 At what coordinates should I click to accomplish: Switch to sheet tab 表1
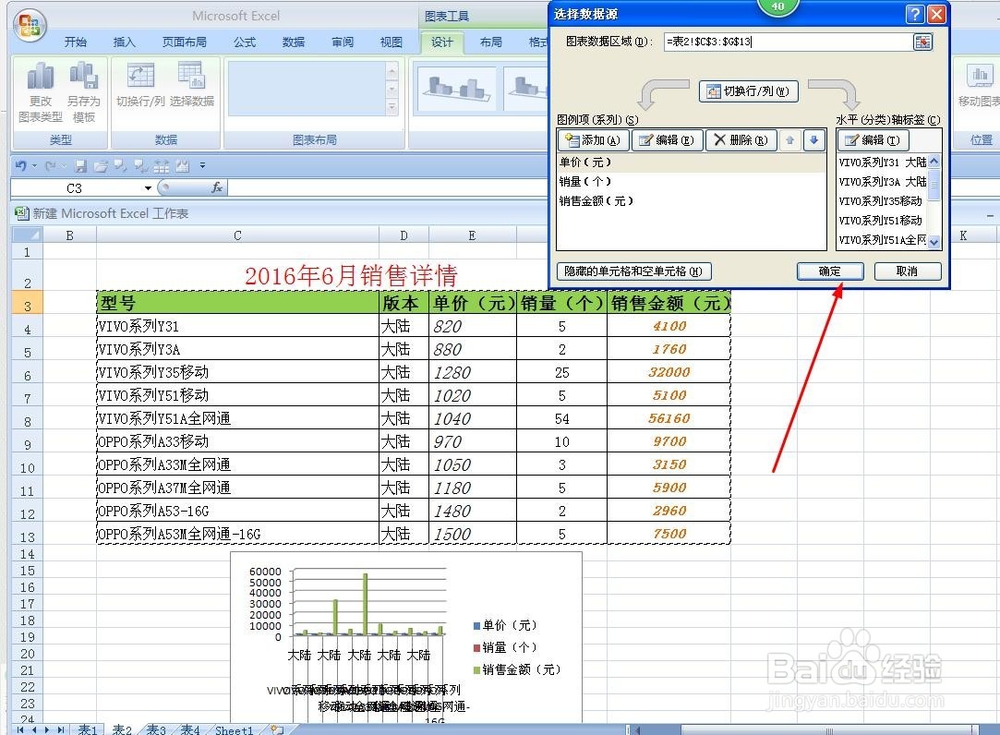(87, 729)
